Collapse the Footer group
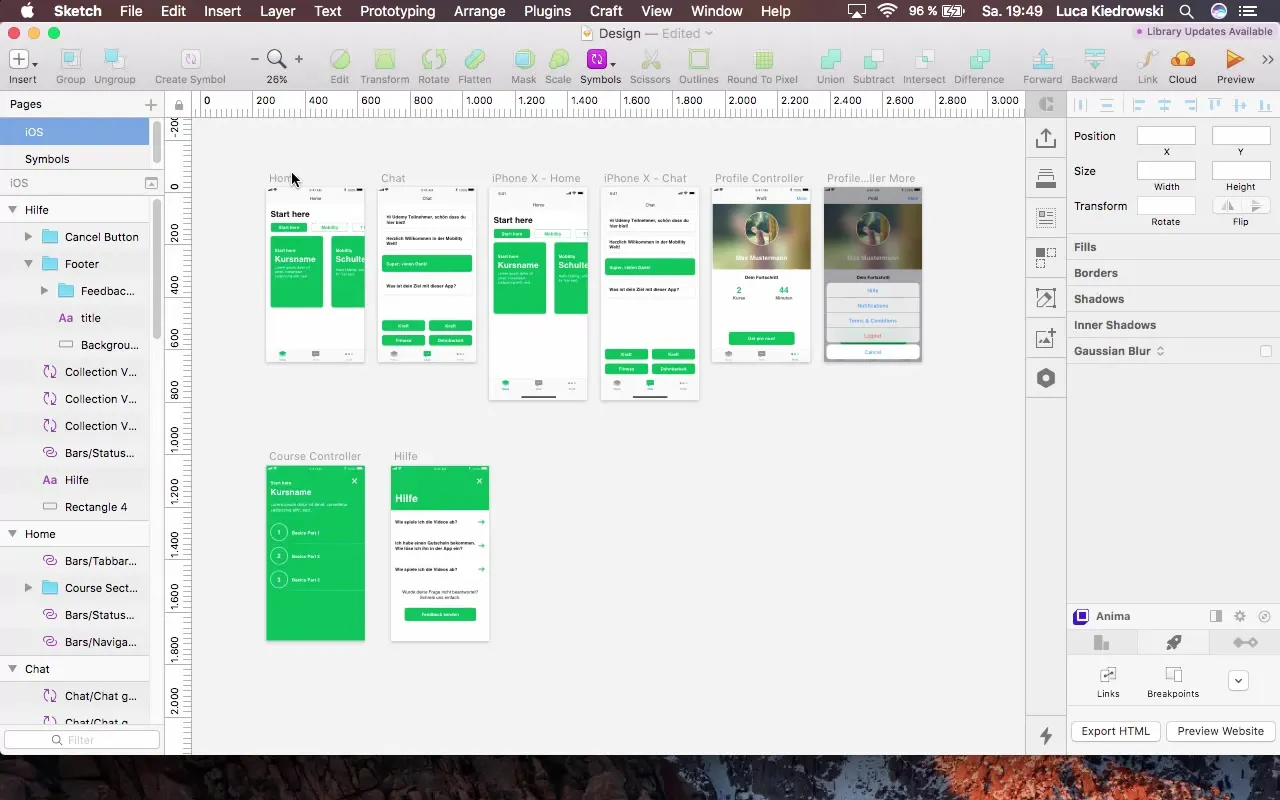This screenshot has height=800, width=1280. coord(28,264)
